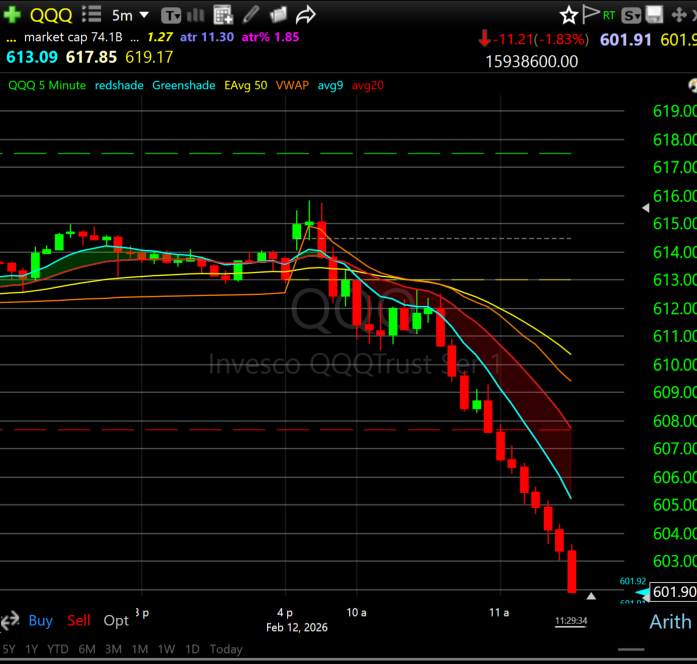Image resolution: width=697 pixels, height=664 pixels.
Task: Click the Buy button
Action: tap(40, 620)
